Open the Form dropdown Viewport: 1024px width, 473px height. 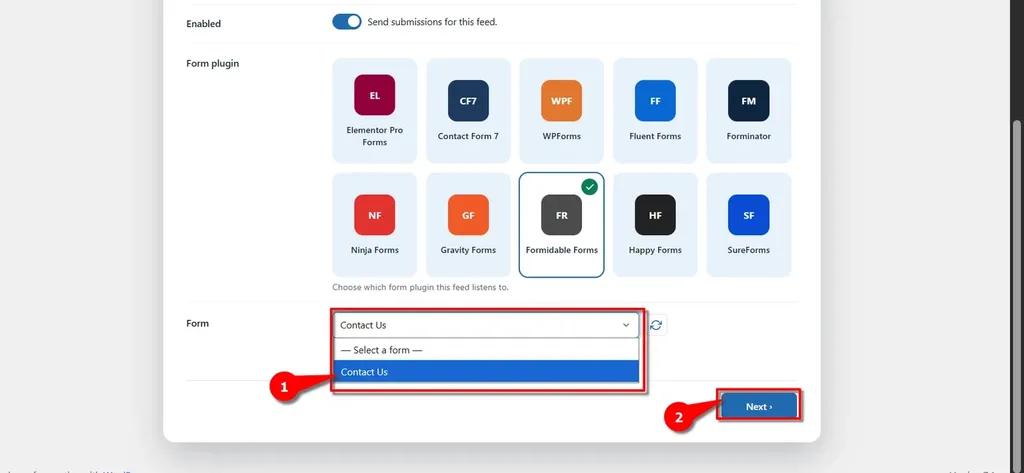coord(486,325)
